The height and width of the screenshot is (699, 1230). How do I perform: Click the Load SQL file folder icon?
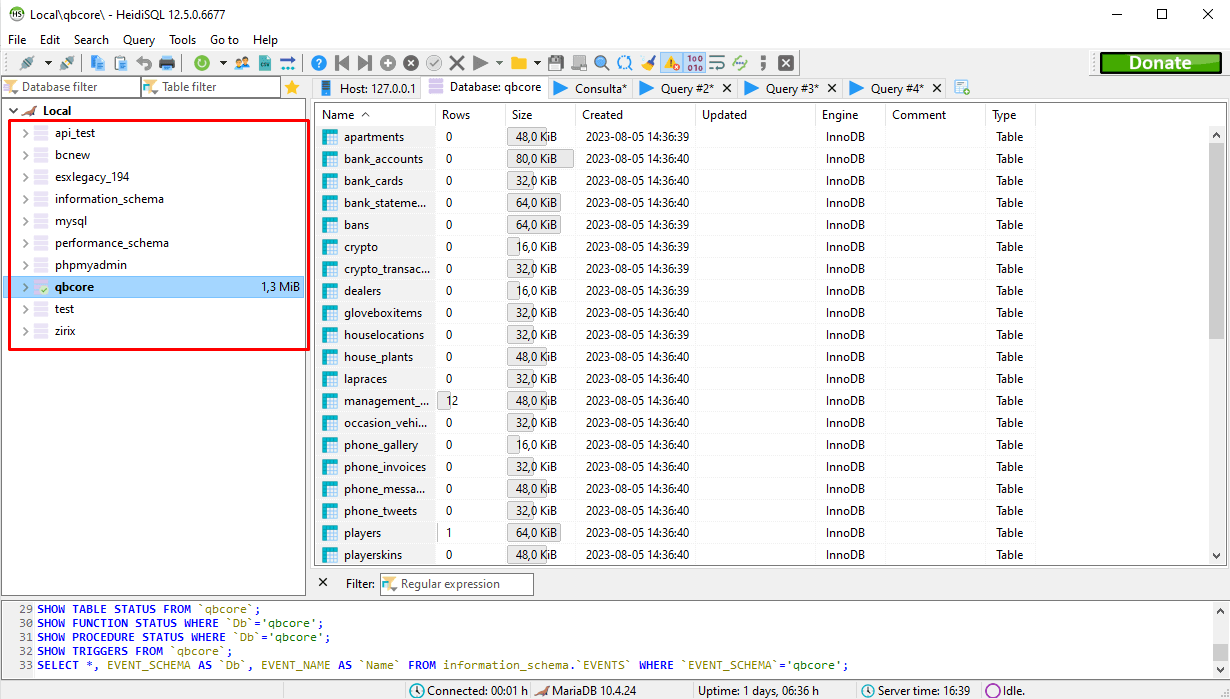coord(519,63)
